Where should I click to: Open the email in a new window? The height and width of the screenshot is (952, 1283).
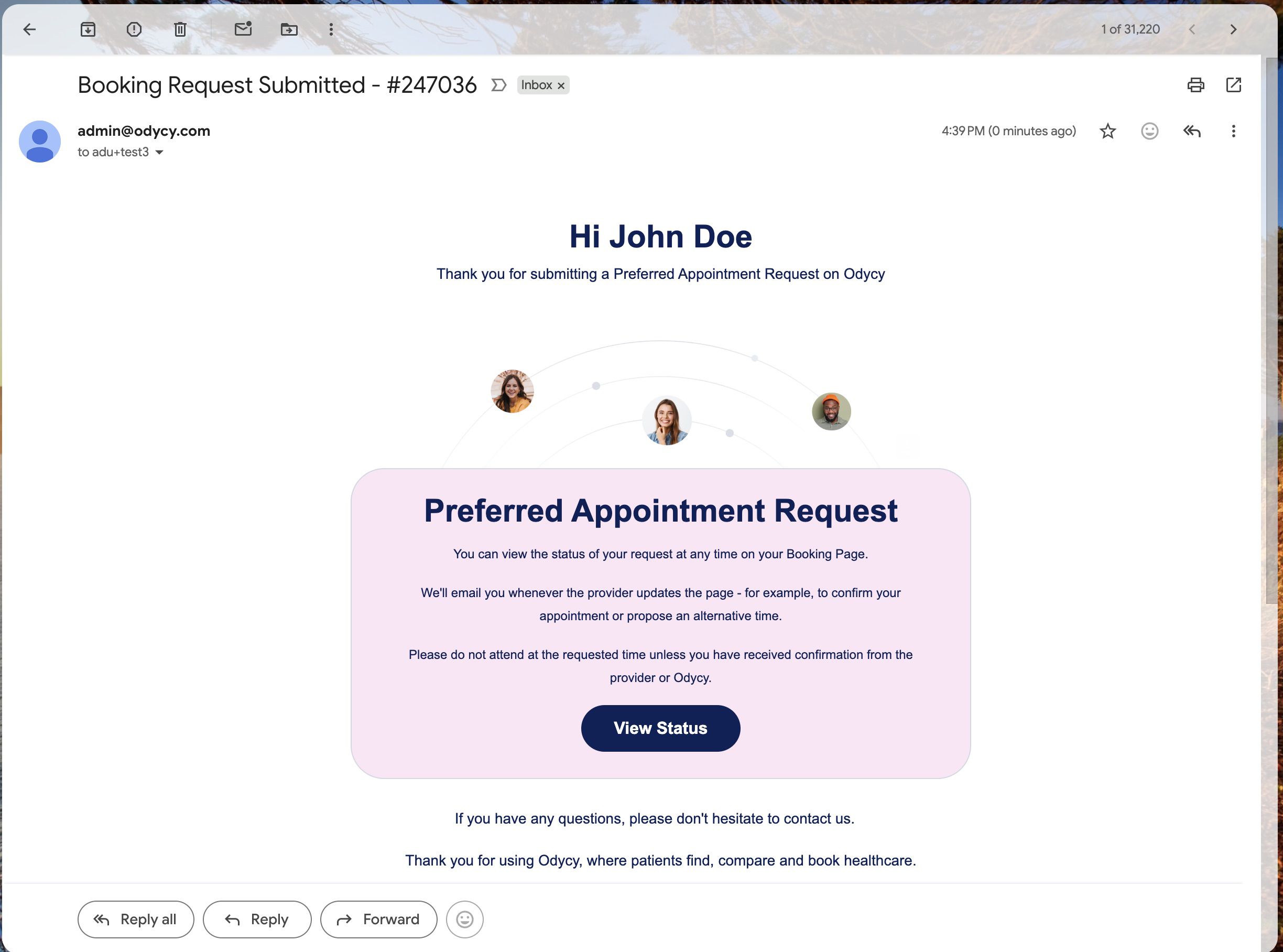tap(1233, 85)
